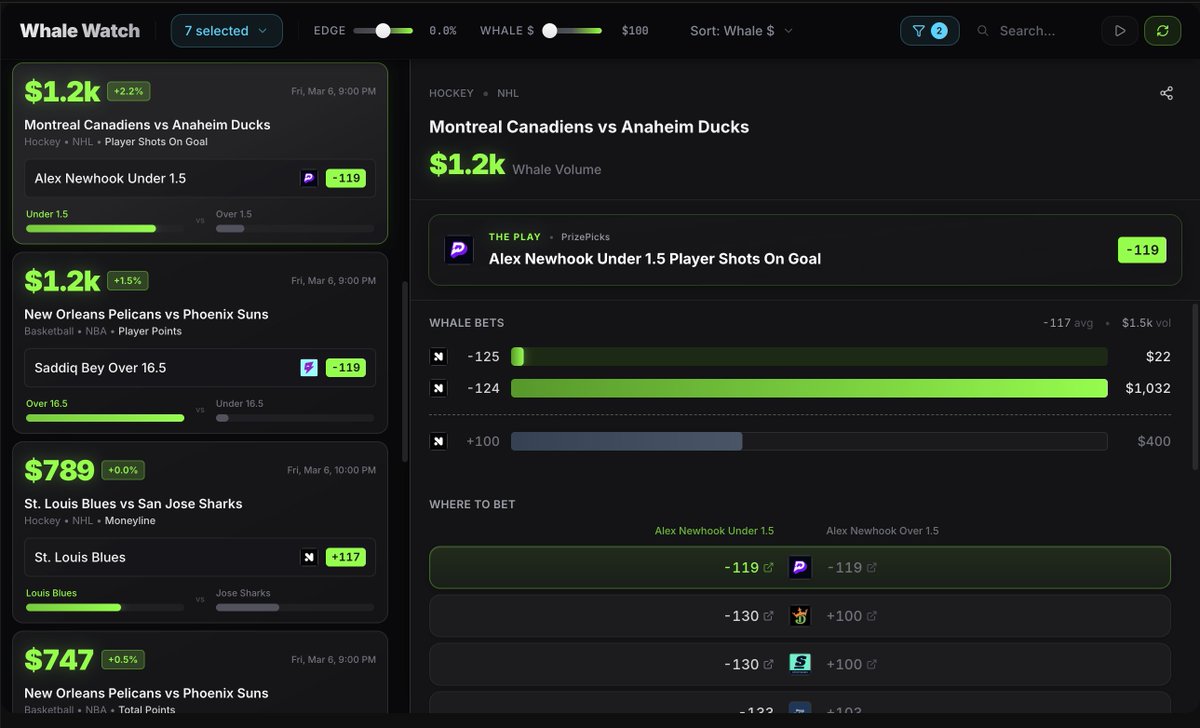
Task: Click the book icon beside the -124 whale bet
Action: pos(438,388)
